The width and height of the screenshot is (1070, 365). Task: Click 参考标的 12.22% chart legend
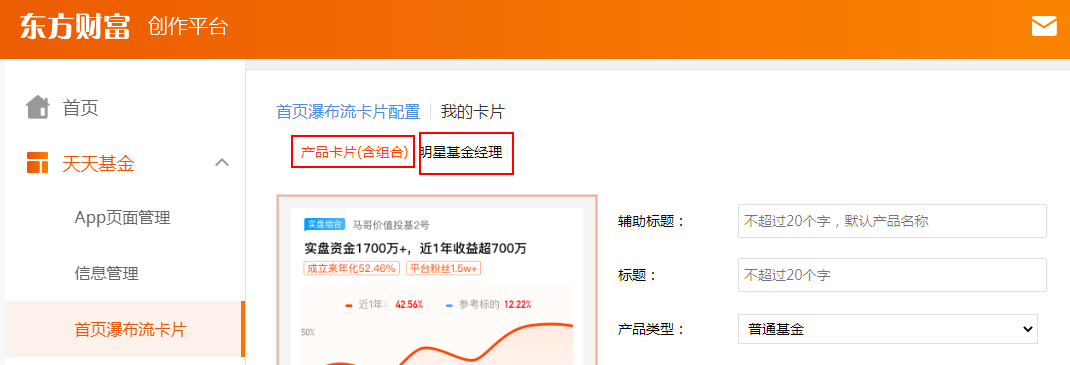[x=489, y=304]
